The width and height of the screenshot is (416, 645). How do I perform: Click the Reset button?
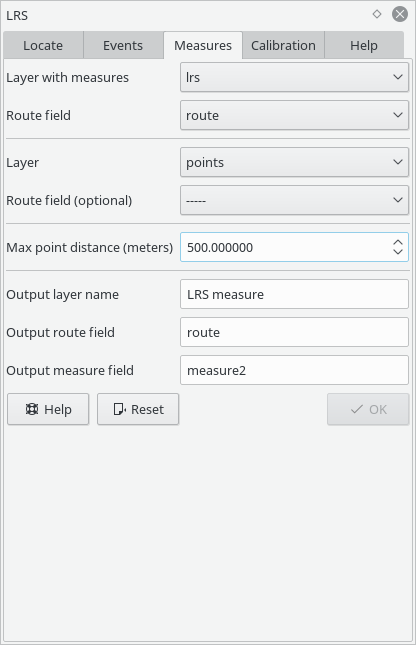click(138, 409)
